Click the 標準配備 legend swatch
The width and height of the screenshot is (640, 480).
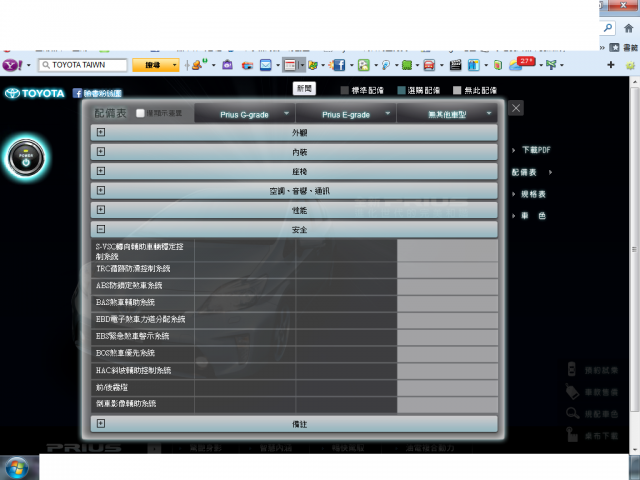pyautogui.click(x=344, y=90)
